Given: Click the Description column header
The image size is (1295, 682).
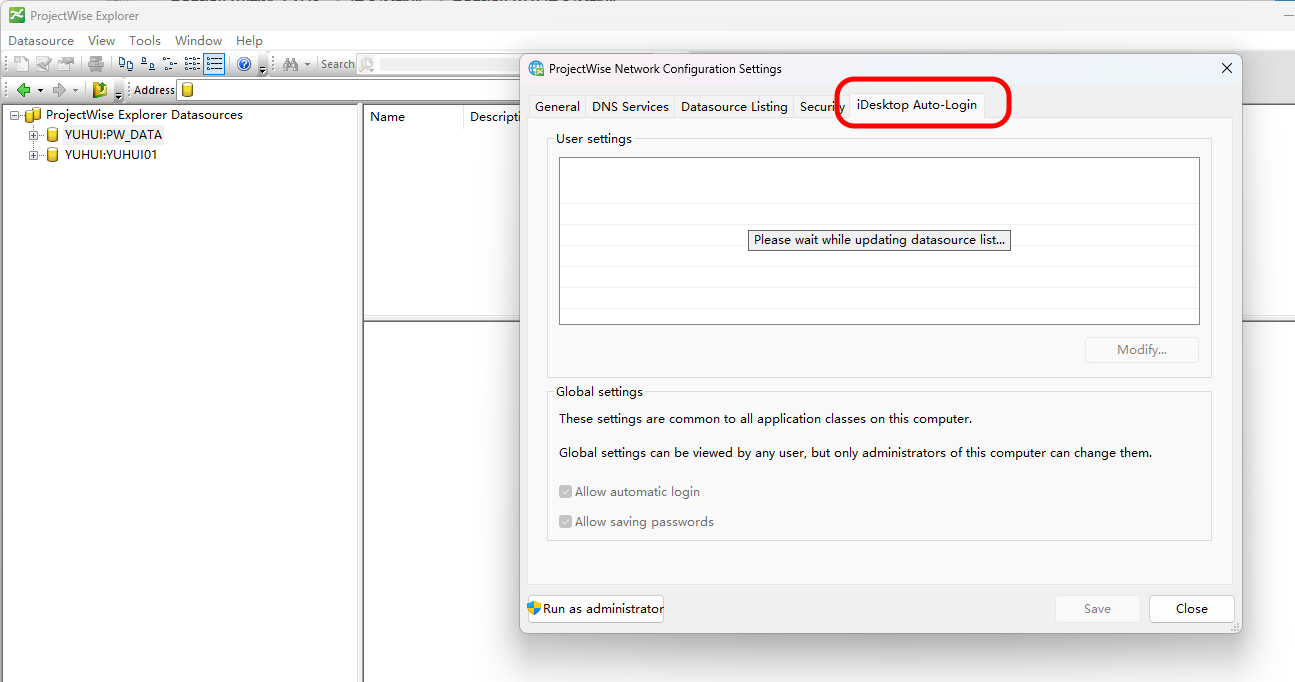Looking at the screenshot, I should [x=493, y=117].
